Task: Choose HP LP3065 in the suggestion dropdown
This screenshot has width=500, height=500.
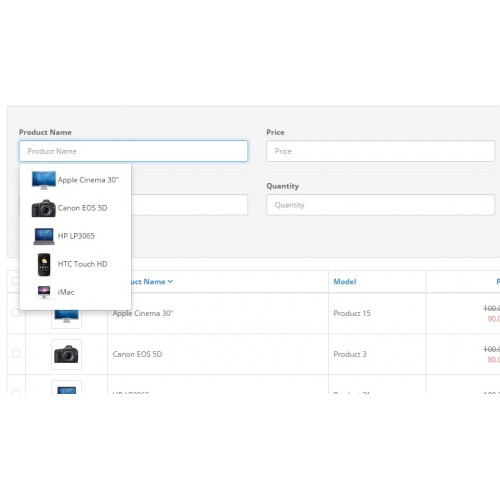Action: click(x=76, y=236)
